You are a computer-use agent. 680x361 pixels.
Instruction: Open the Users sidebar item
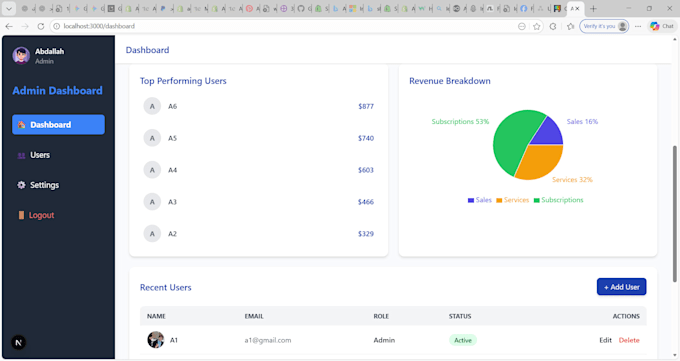(58, 155)
